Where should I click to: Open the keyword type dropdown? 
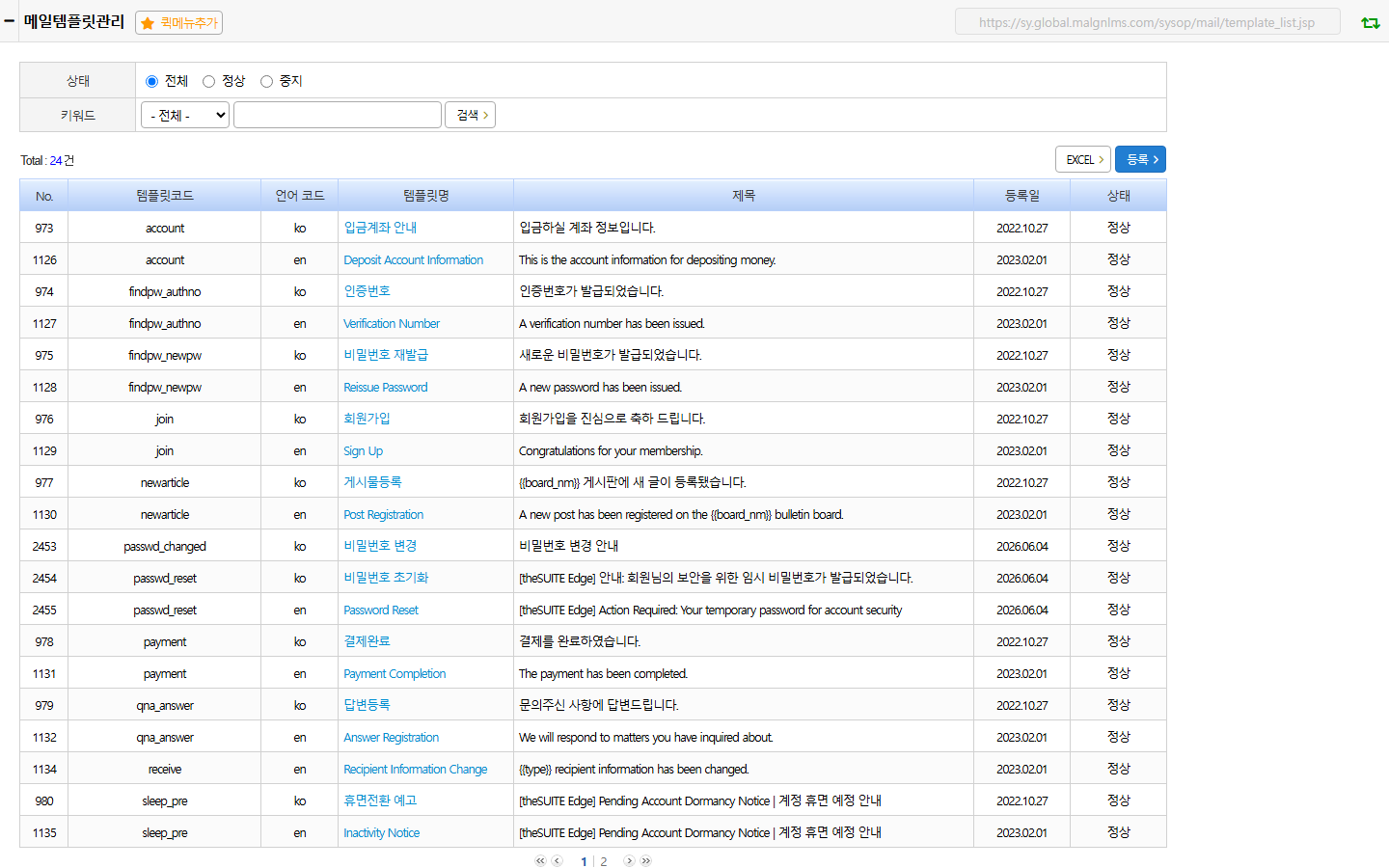coord(185,115)
